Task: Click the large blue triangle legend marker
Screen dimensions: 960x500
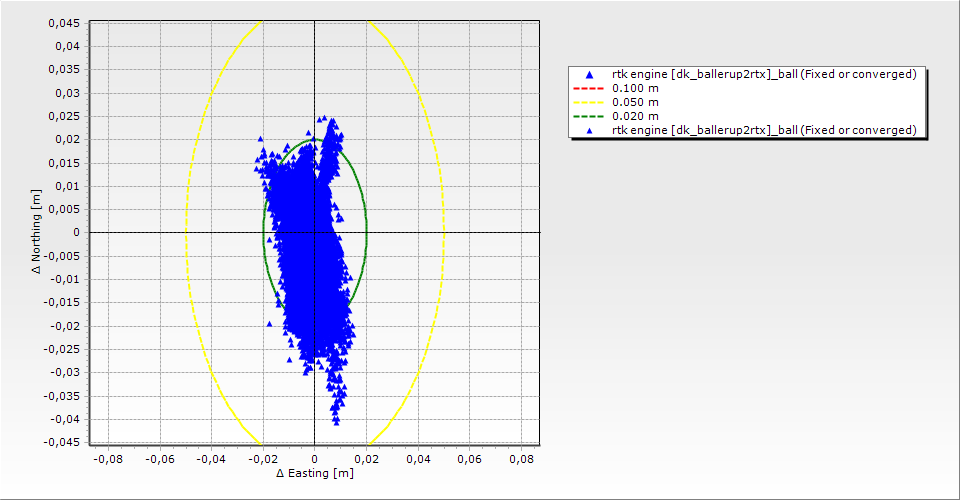Action: coord(589,75)
